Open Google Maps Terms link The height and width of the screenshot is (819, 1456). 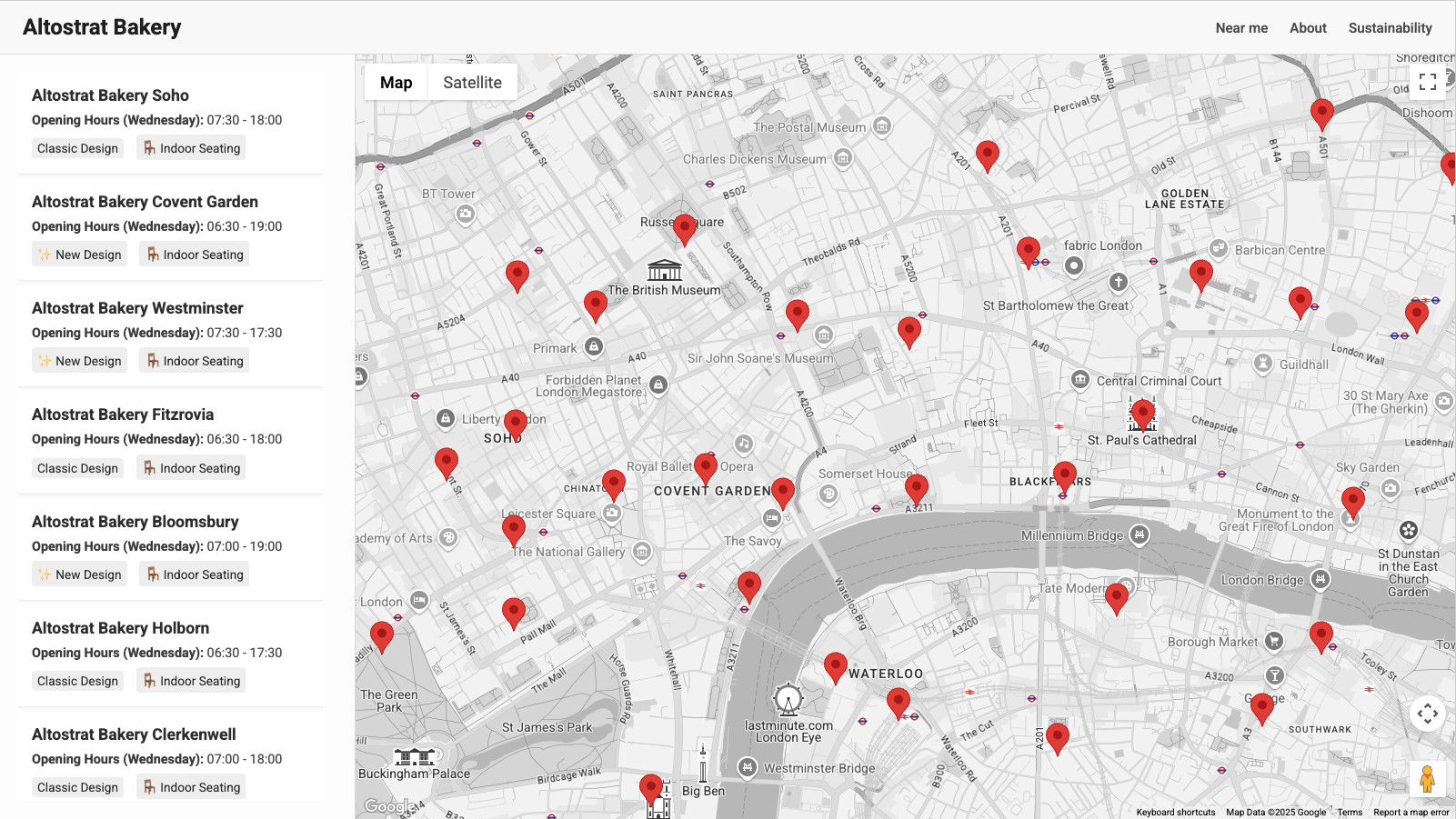click(1349, 813)
